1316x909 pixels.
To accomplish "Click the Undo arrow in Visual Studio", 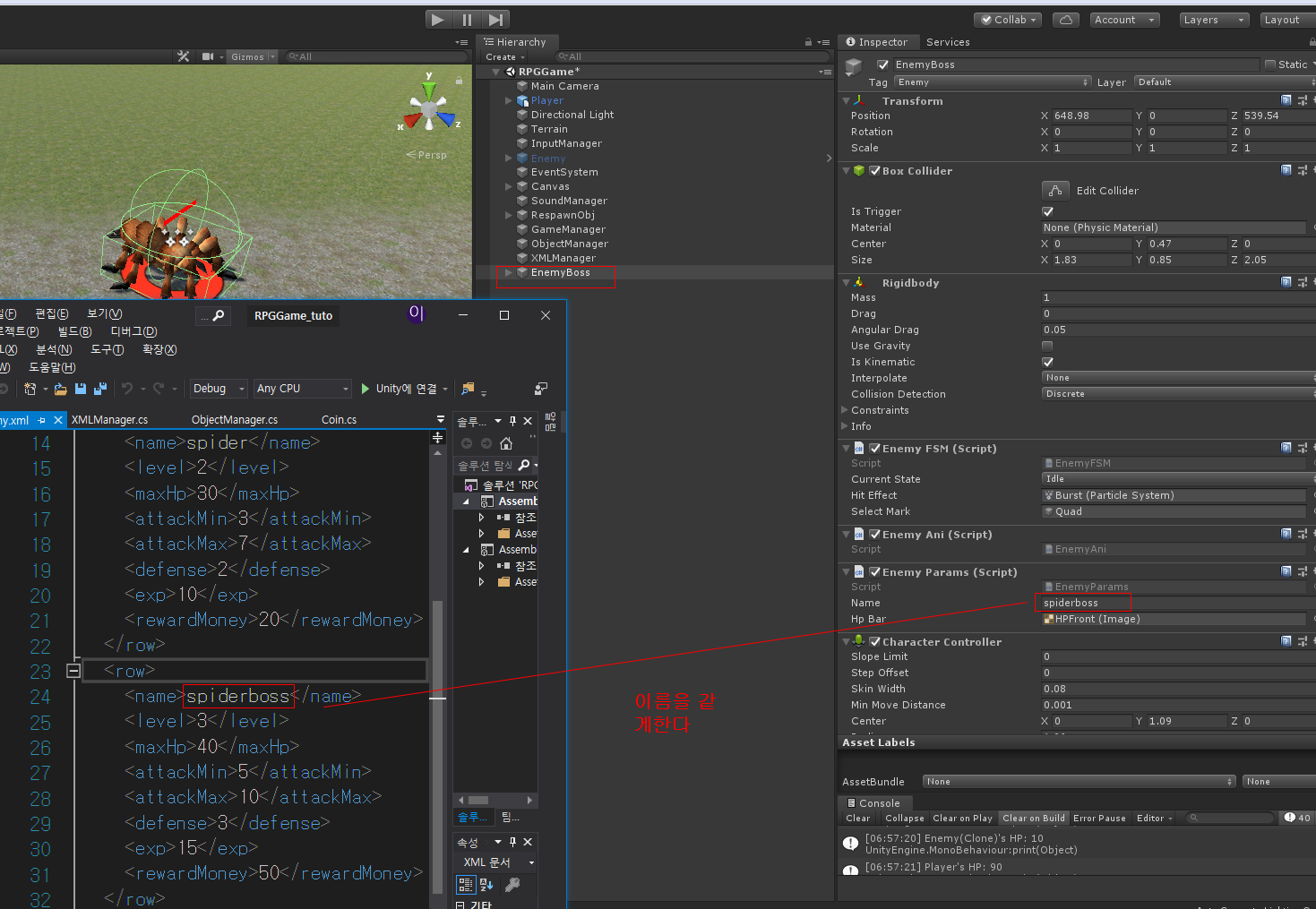I will (x=127, y=389).
